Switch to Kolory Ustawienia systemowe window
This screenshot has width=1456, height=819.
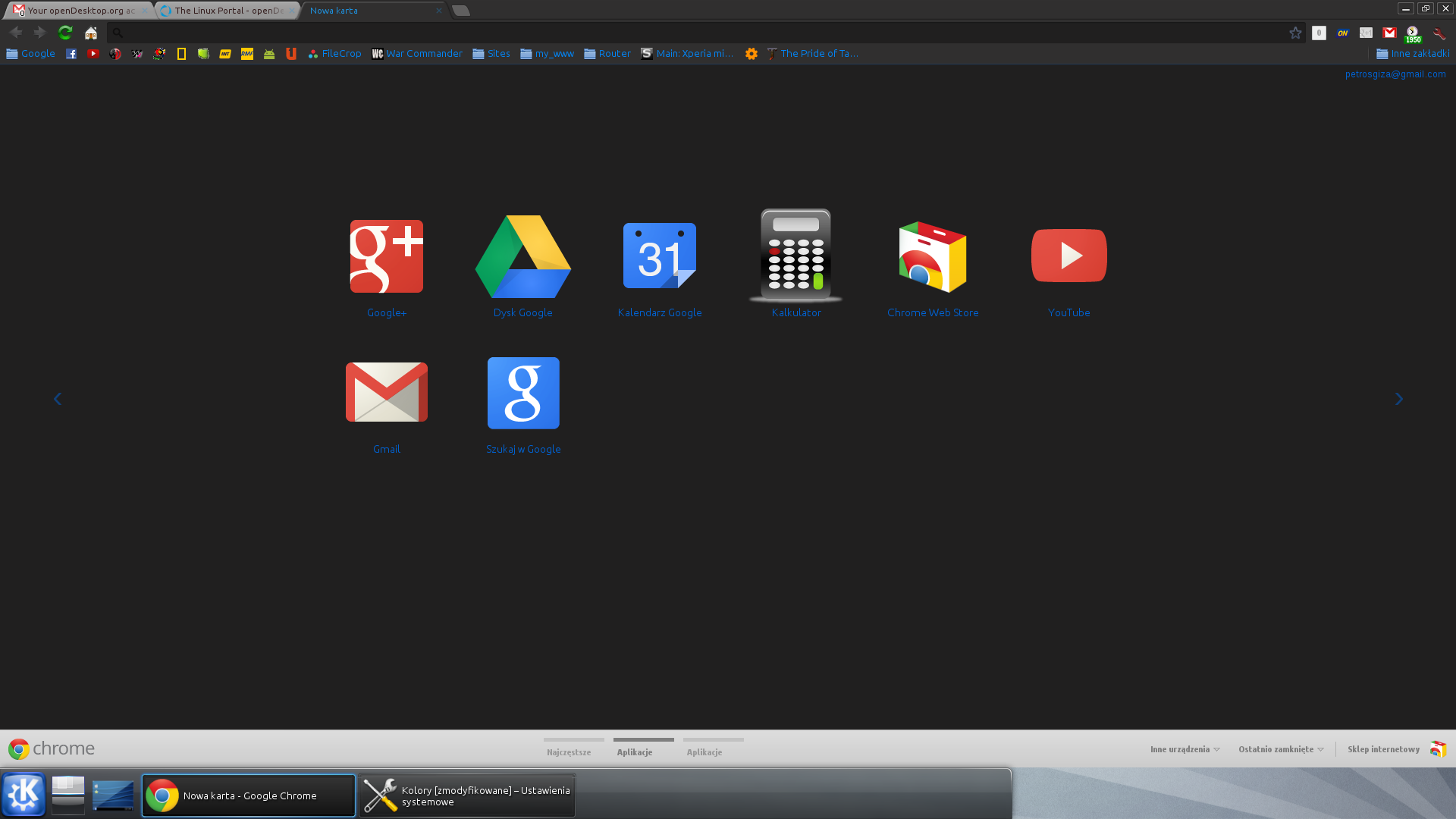coord(467,795)
